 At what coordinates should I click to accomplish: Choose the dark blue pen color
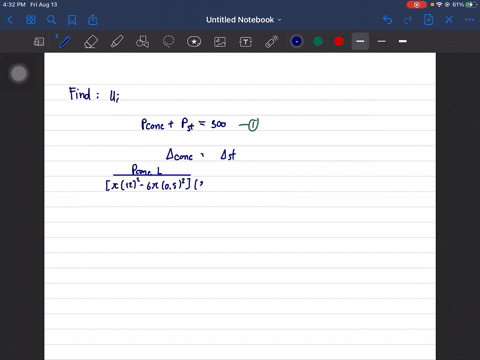[297, 41]
